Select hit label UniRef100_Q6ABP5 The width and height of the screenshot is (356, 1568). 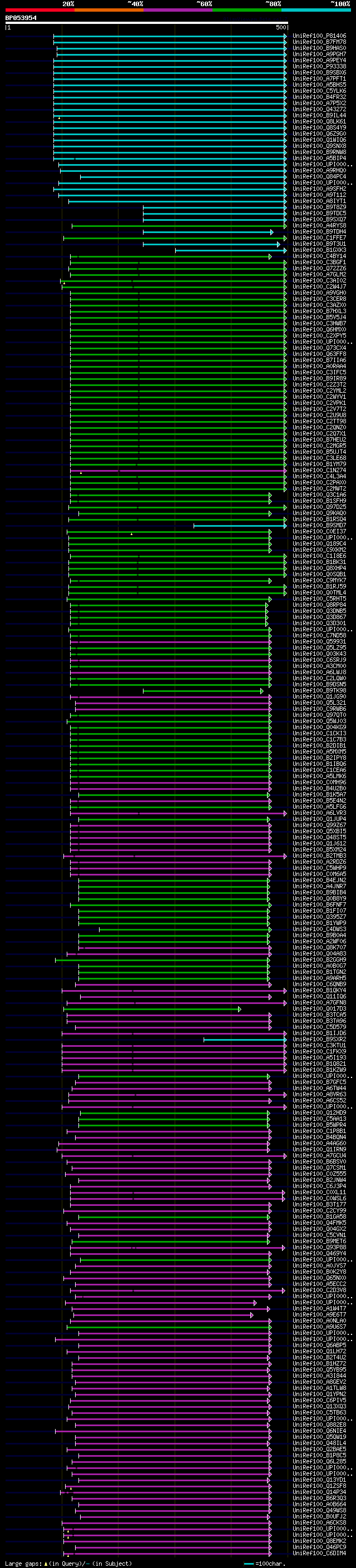click(x=319, y=1344)
